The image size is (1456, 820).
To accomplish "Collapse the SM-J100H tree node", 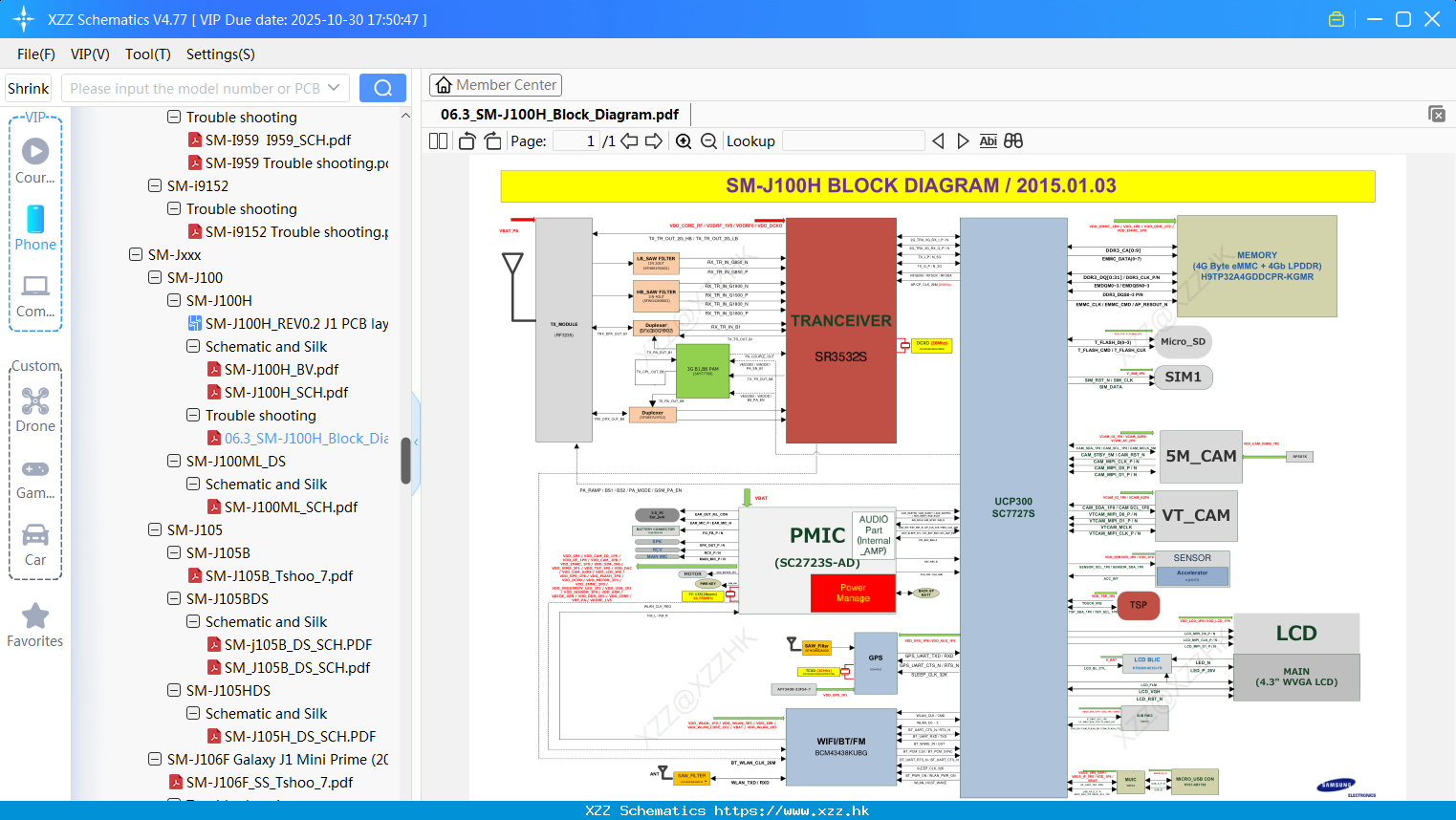I will click(173, 300).
